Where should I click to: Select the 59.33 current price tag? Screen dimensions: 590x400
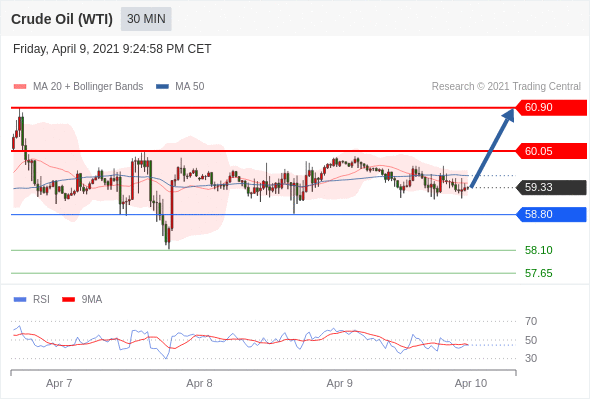[551, 187]
